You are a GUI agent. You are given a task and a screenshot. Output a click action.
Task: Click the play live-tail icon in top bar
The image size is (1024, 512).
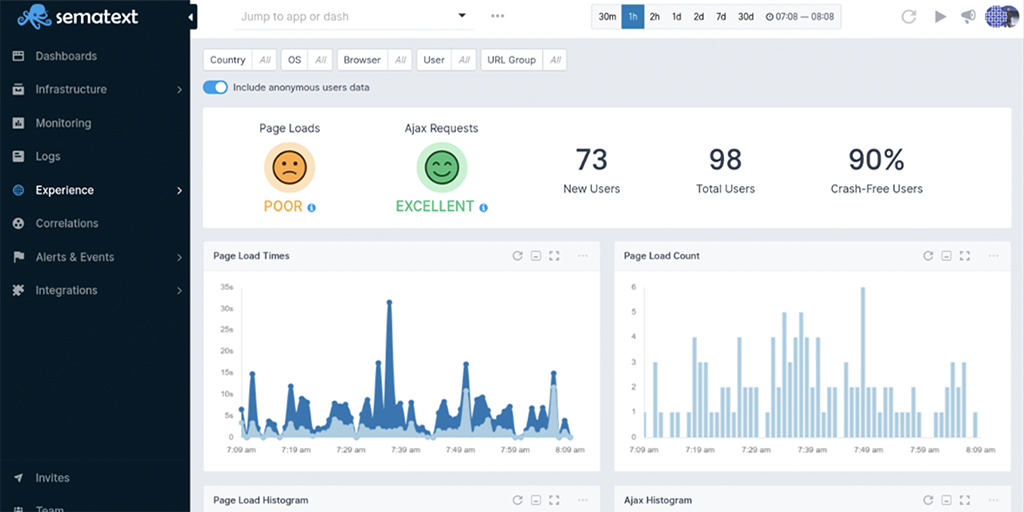click(940, 17)
